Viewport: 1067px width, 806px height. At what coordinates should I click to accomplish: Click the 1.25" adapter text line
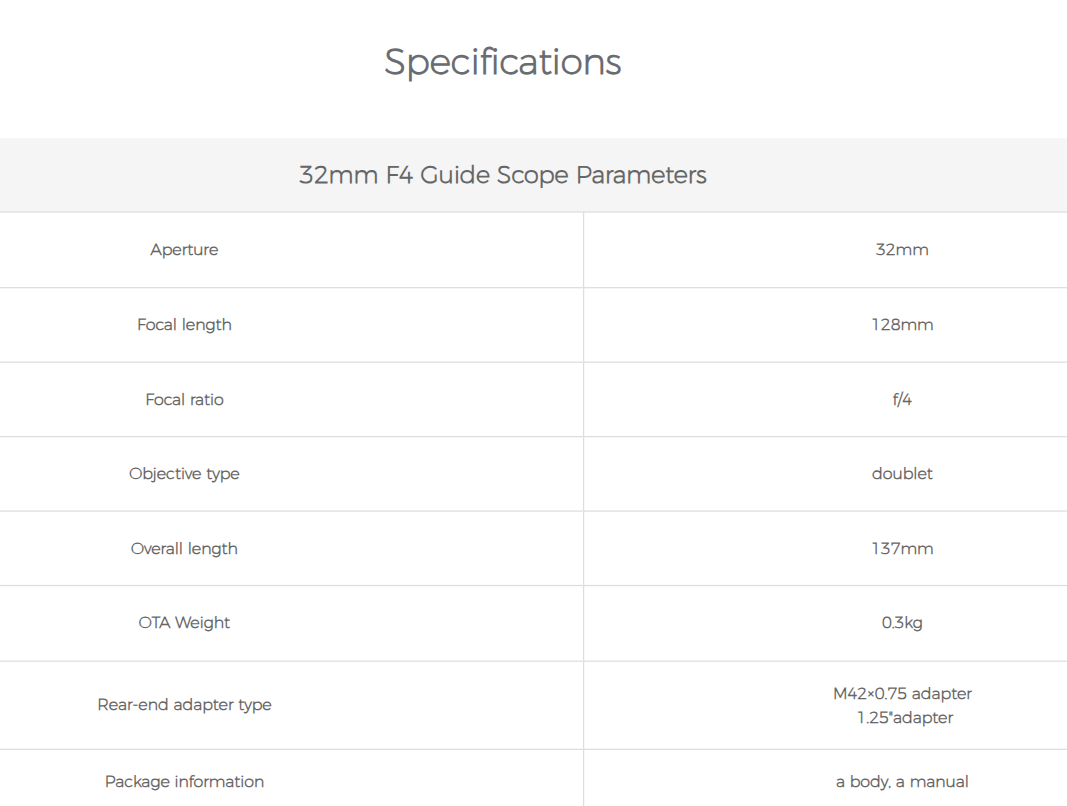tap(904, 718)
